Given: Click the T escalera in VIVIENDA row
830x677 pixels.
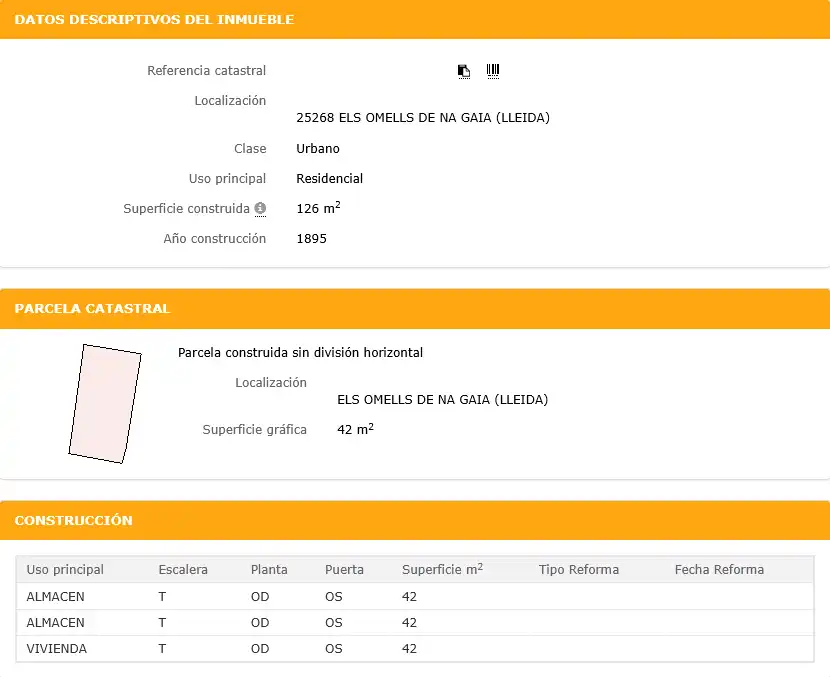Looking at the screenshot, I should click(x=162, y=648).
